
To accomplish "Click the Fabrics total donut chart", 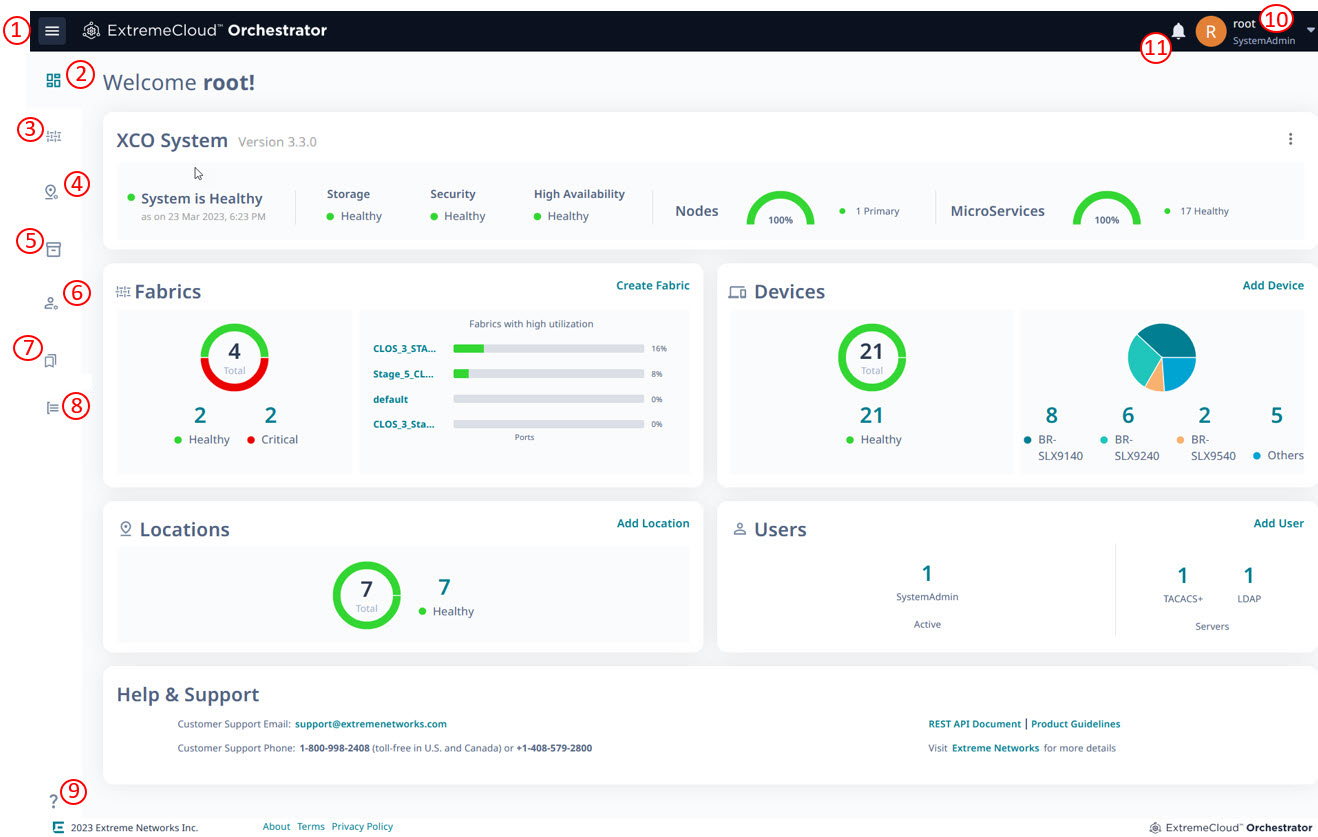I will (x=235, y=357).
